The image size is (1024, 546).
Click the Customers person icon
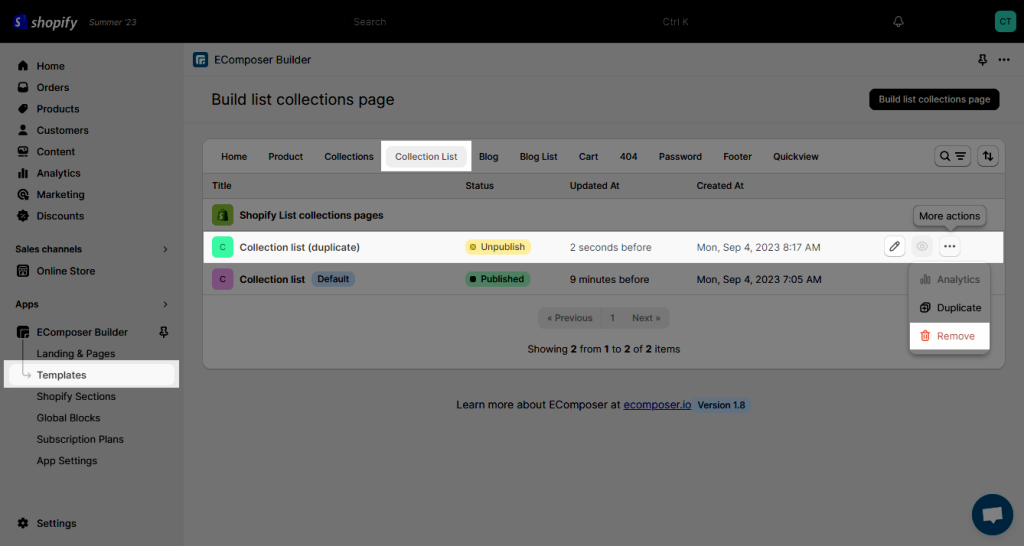click(x=23, y=130)
